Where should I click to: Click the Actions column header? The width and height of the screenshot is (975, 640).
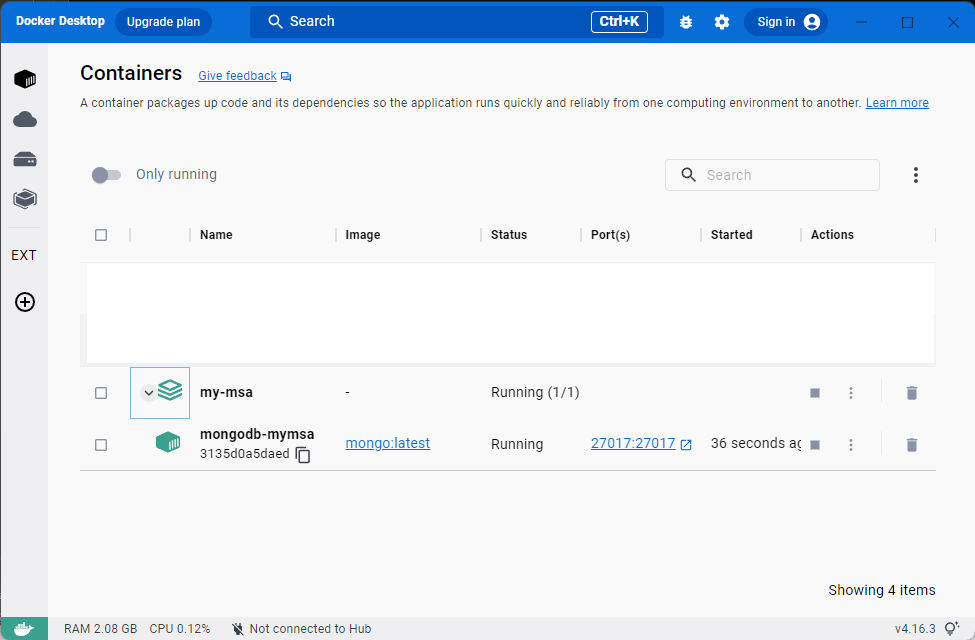[832, 235]
